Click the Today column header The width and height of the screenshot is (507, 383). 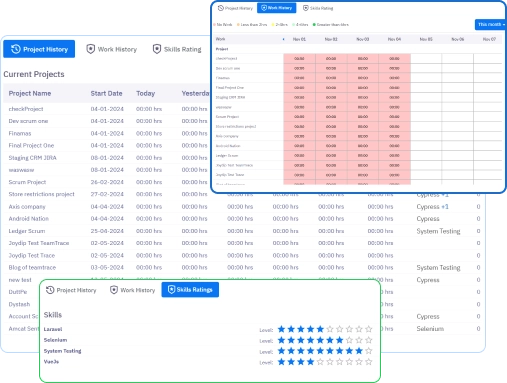(145, 93)
